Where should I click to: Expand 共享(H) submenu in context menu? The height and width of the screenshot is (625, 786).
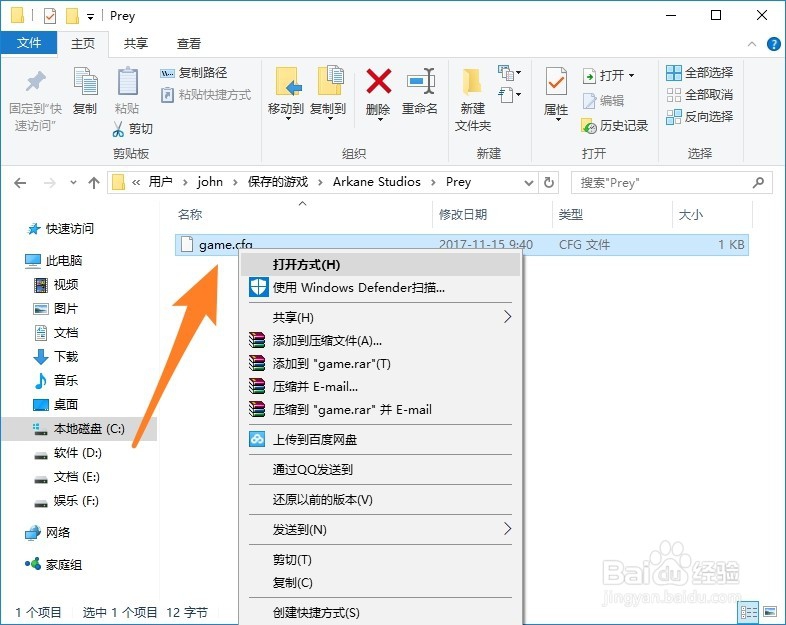pos(380,317)
